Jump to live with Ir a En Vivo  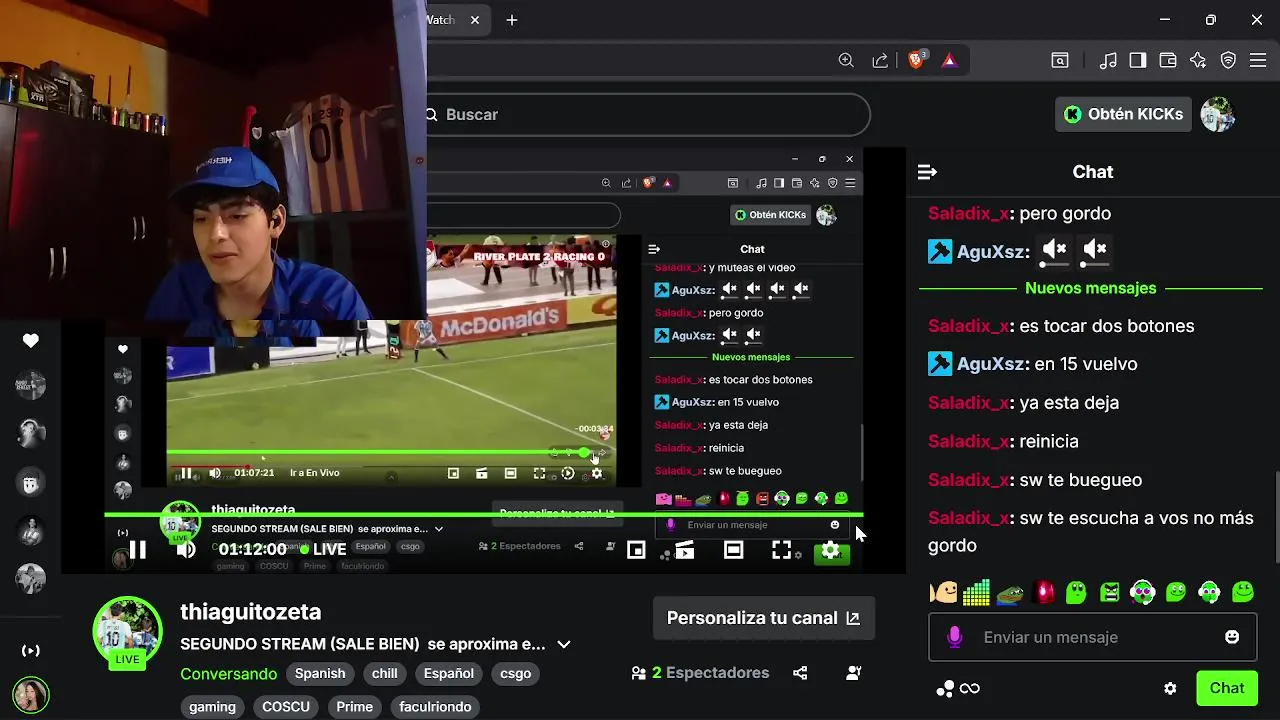(315, 473)
